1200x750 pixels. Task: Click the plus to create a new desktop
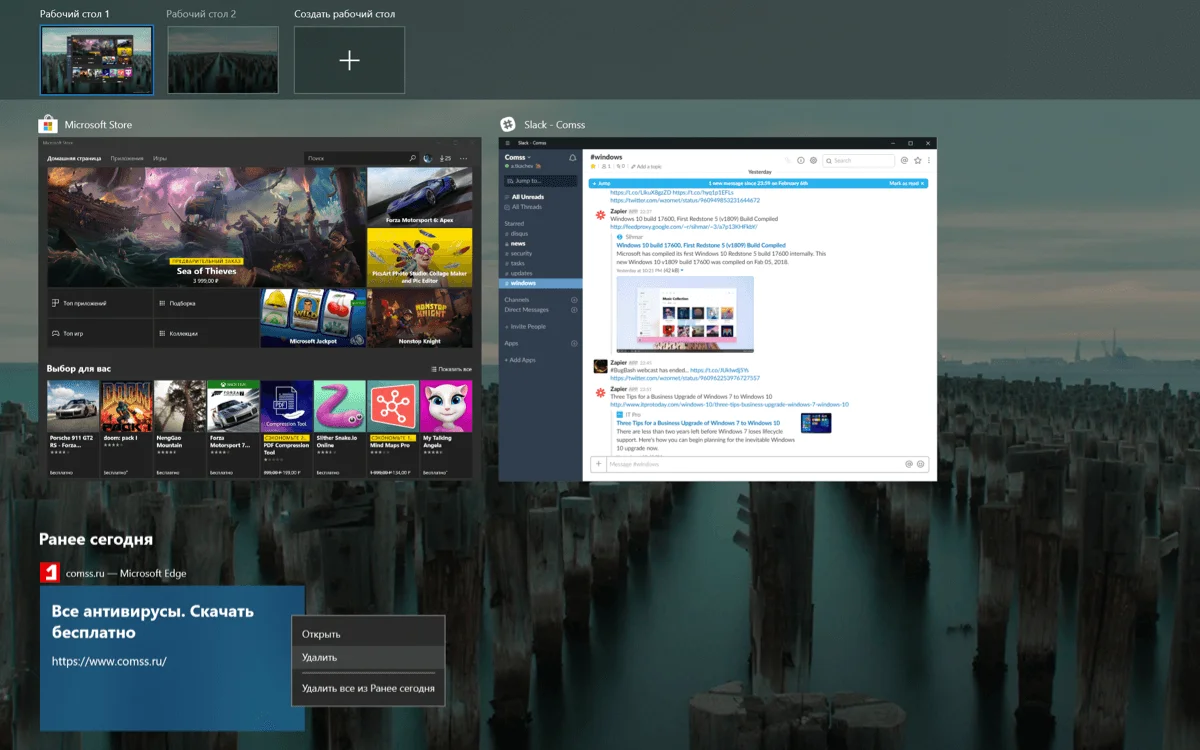pos(349,61)
